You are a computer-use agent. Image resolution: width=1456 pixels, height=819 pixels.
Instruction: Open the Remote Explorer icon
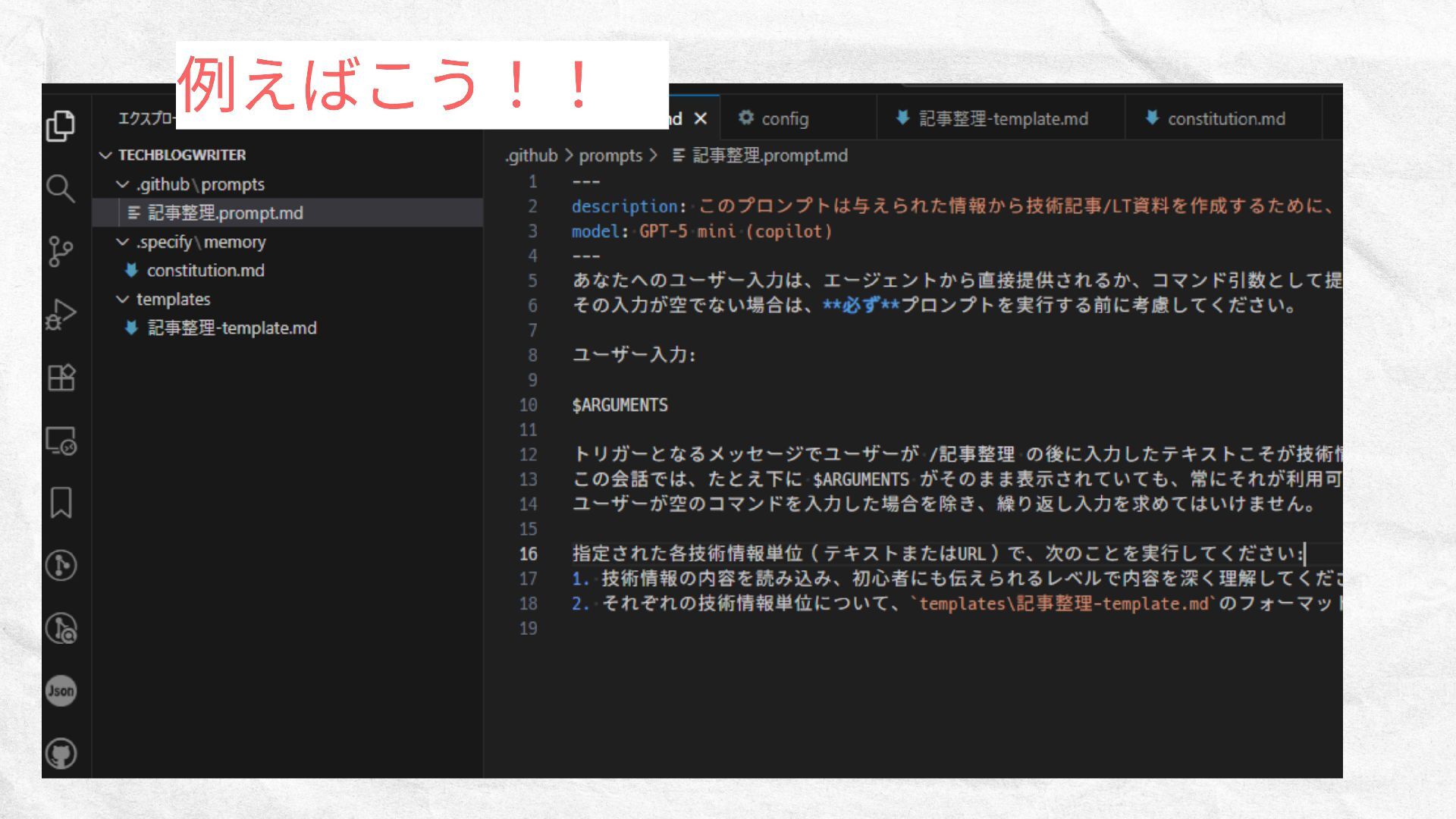coord(61,440)
